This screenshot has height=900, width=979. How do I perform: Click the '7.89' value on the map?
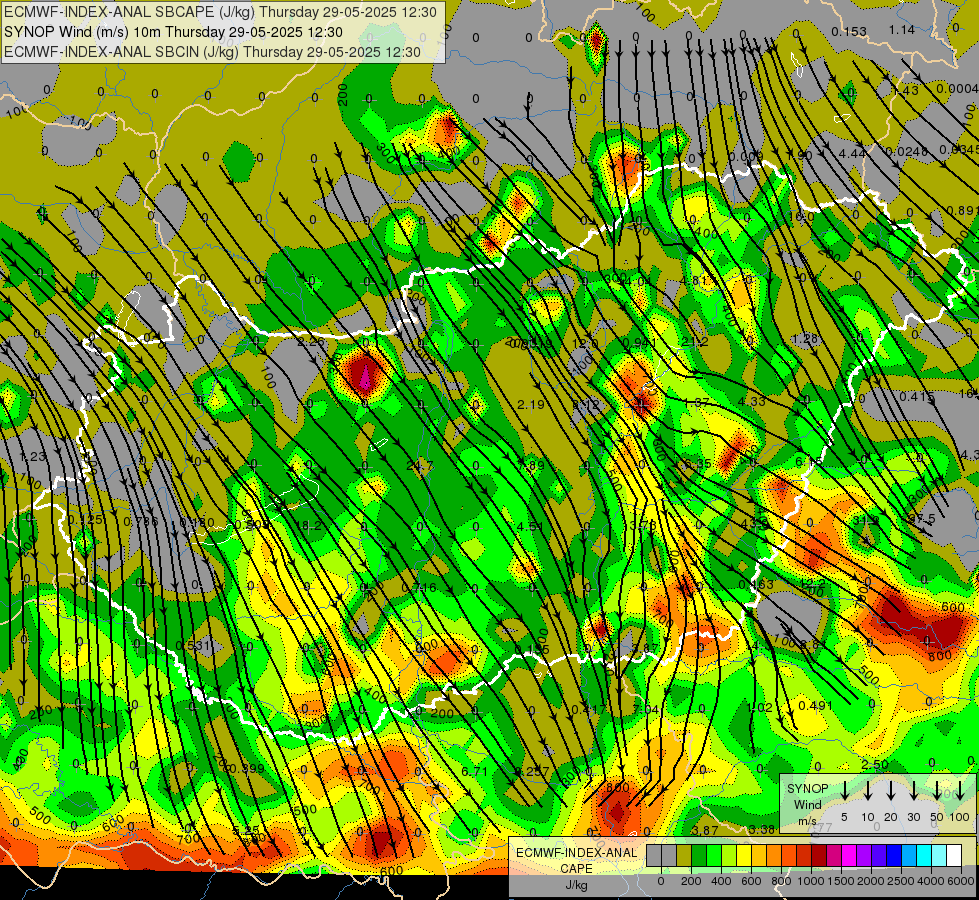coord(531,465)
